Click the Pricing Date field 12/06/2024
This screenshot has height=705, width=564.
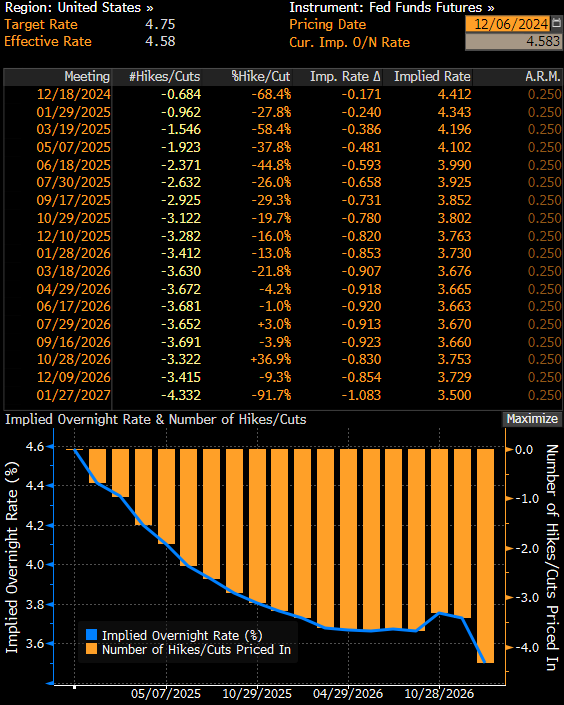(x=508, y=23)
